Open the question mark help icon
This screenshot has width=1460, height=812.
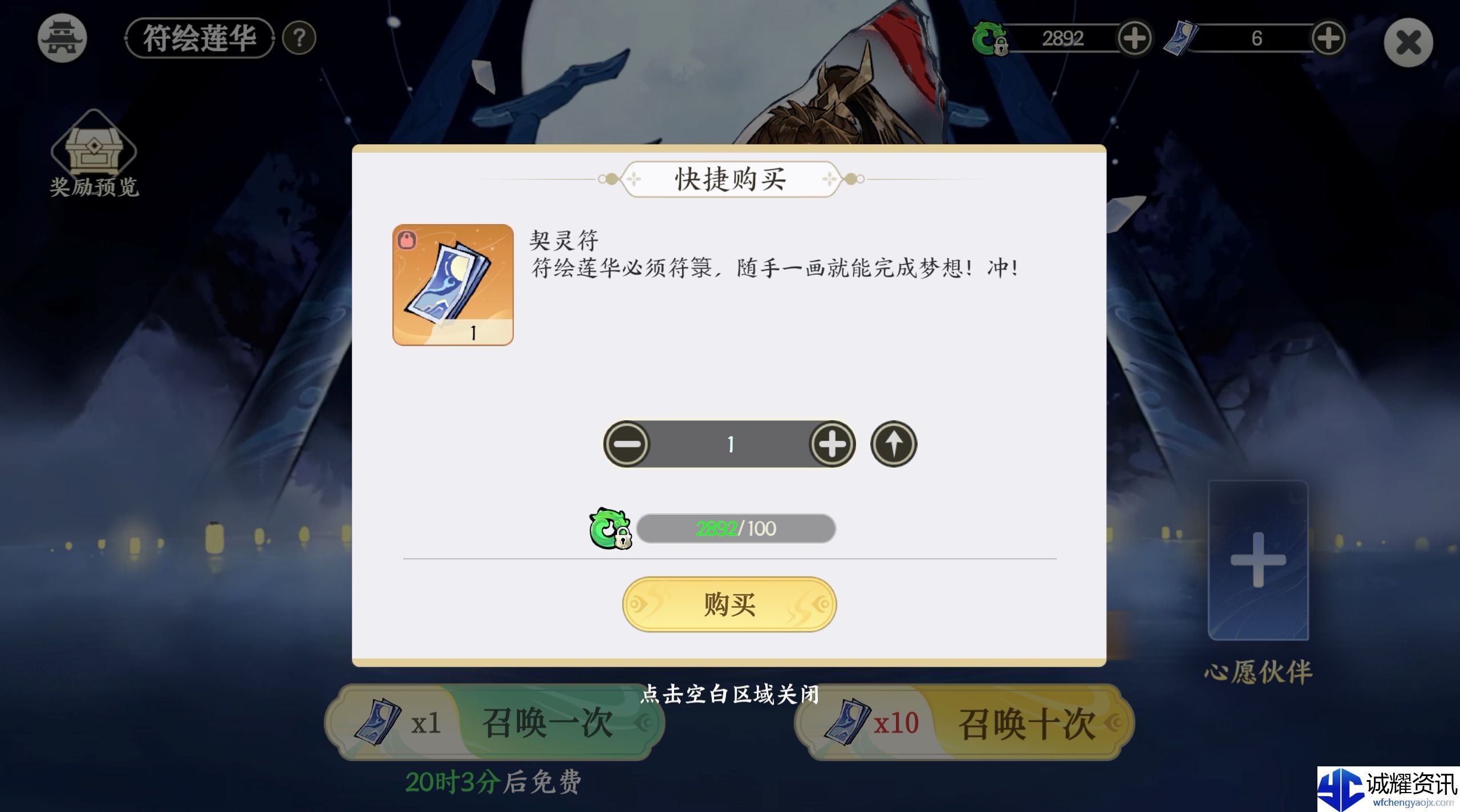pyautogui.click(x=299, y=38)
